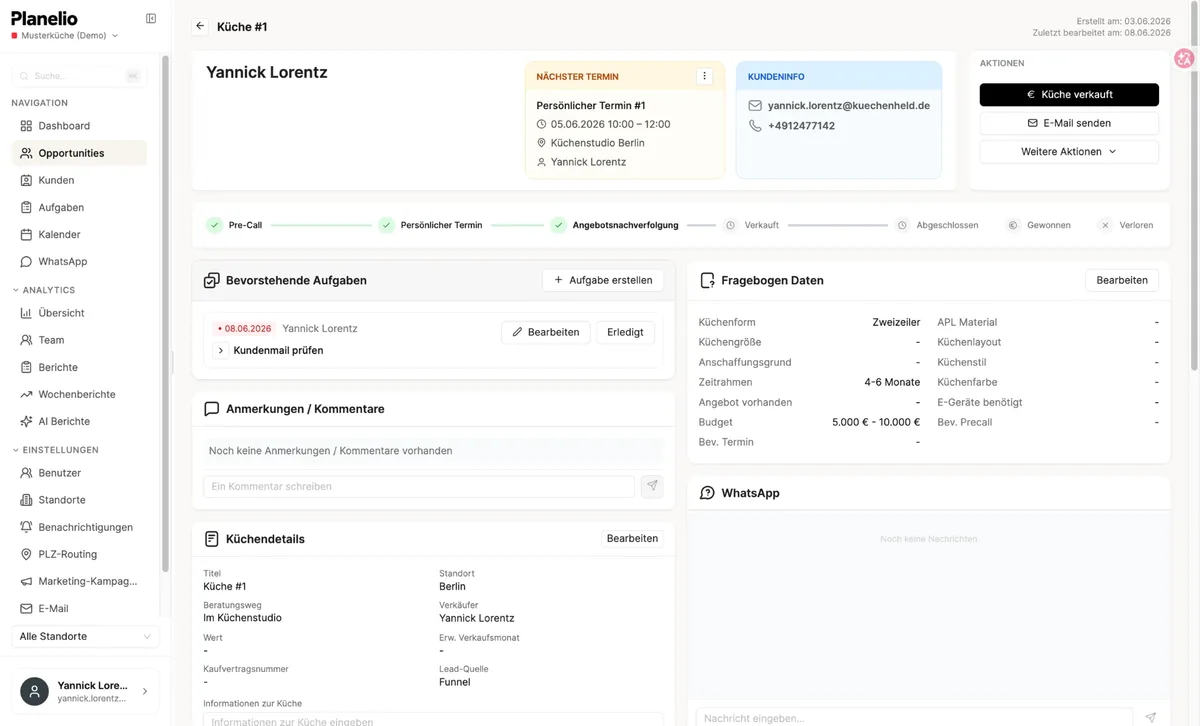
Task: Open the Alle Standorte location dropdown
Action: coord(85,637)
